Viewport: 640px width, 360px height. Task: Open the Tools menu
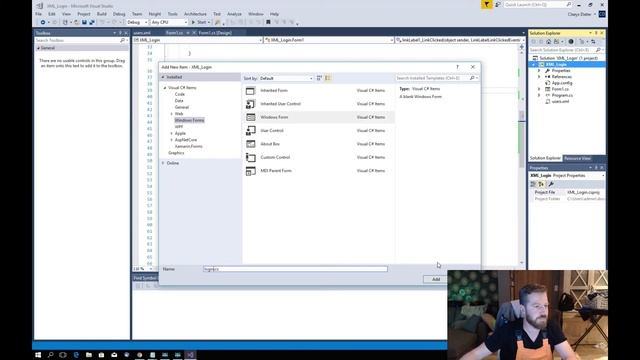click(173, 14)
